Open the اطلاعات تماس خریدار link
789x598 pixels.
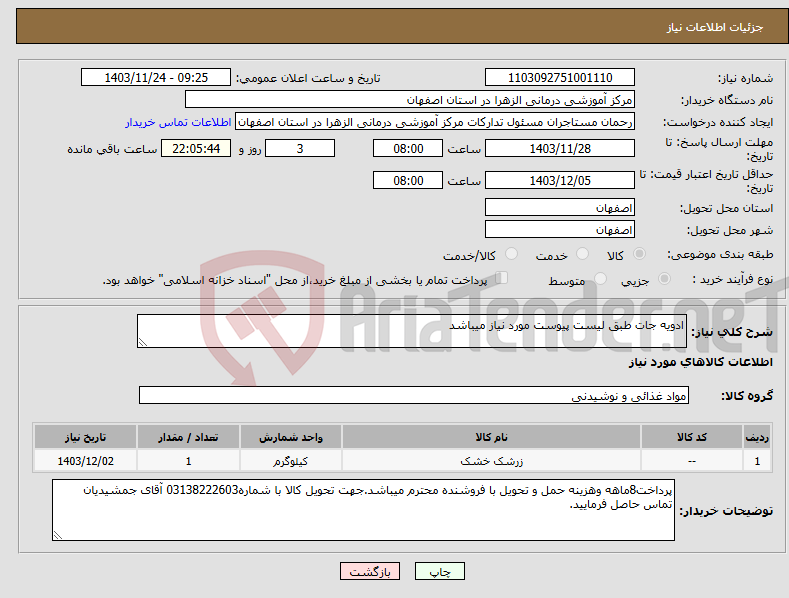click(178, 122)
